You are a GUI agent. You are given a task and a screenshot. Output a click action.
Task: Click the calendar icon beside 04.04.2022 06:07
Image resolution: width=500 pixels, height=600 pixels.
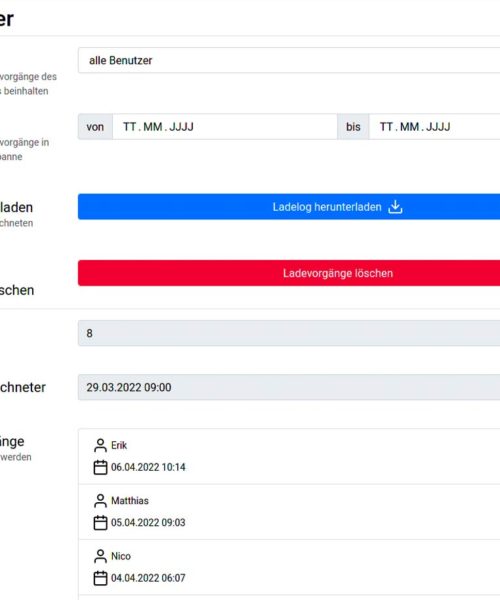(100, 578)
